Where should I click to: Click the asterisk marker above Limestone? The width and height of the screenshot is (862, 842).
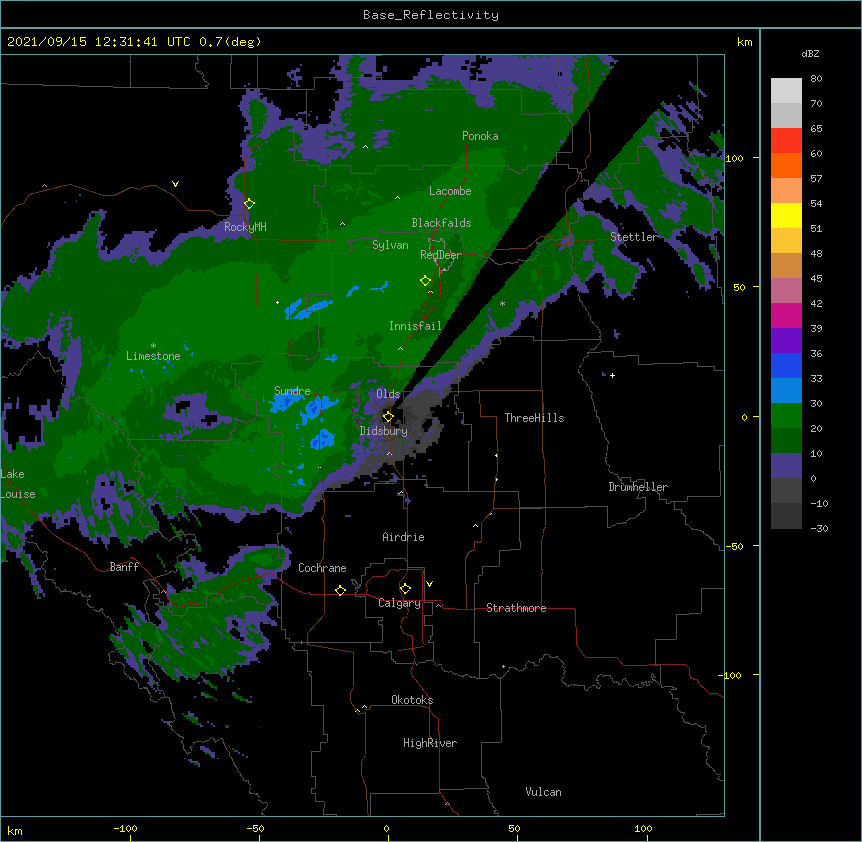click(x=153, y=346)
